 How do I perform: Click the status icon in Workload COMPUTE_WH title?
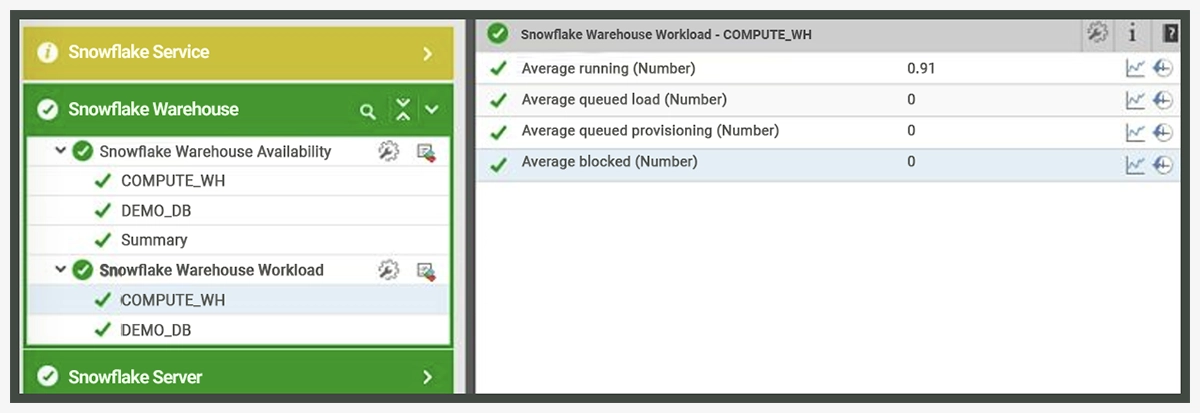(497, 34)
